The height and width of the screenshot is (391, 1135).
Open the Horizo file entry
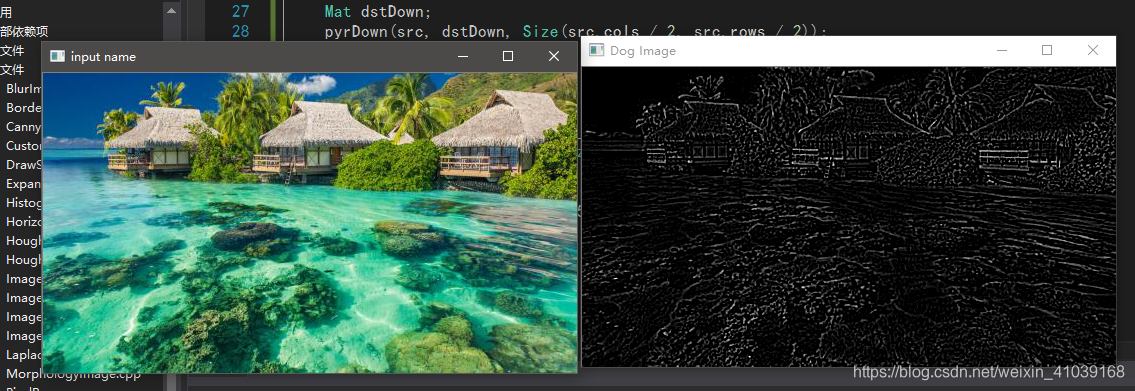[x=24, y=222]
